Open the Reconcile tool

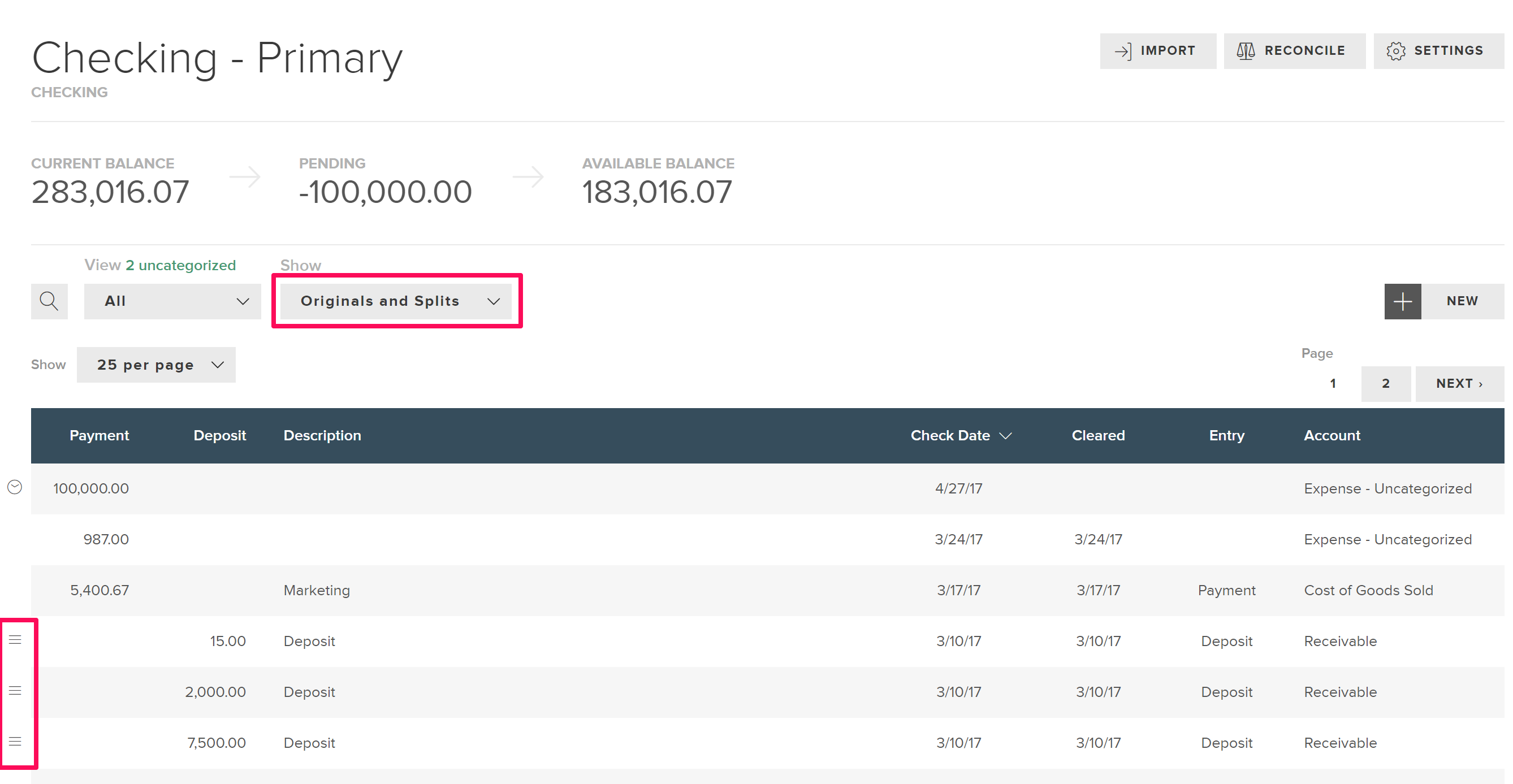pyautogui.click(x=1295, y=51)
